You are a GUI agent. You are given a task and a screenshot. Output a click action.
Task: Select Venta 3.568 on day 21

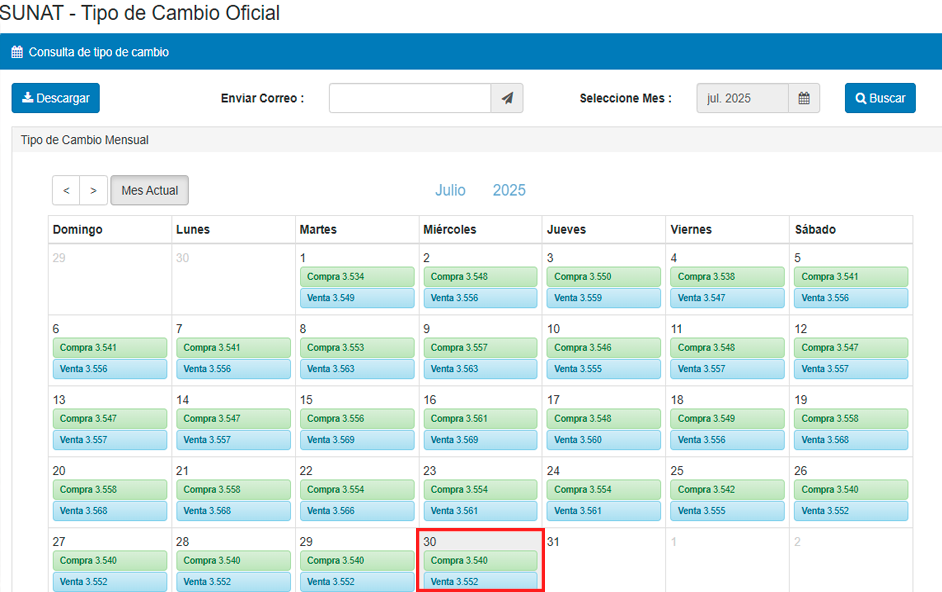tap(233, 510)
